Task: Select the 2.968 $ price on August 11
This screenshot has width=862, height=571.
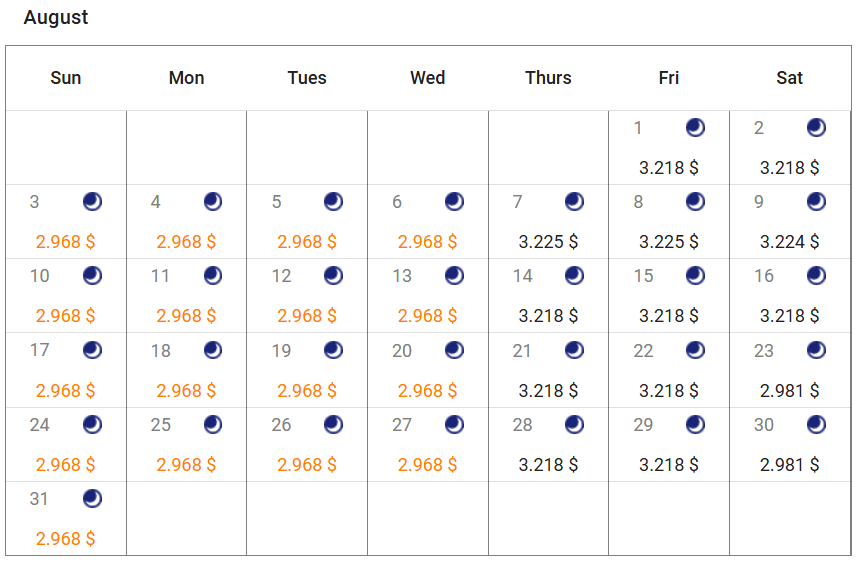Action: (186, 316)
